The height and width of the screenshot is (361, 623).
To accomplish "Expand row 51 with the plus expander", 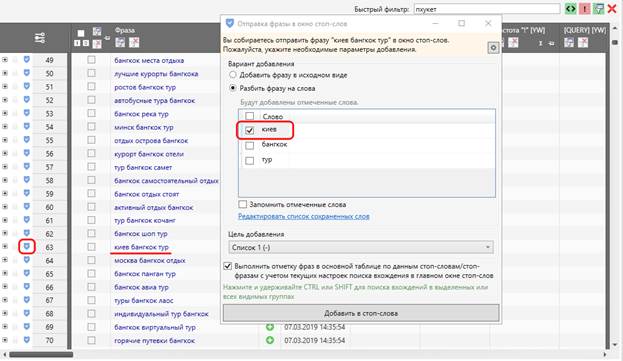I will click(x=4, y=86).
